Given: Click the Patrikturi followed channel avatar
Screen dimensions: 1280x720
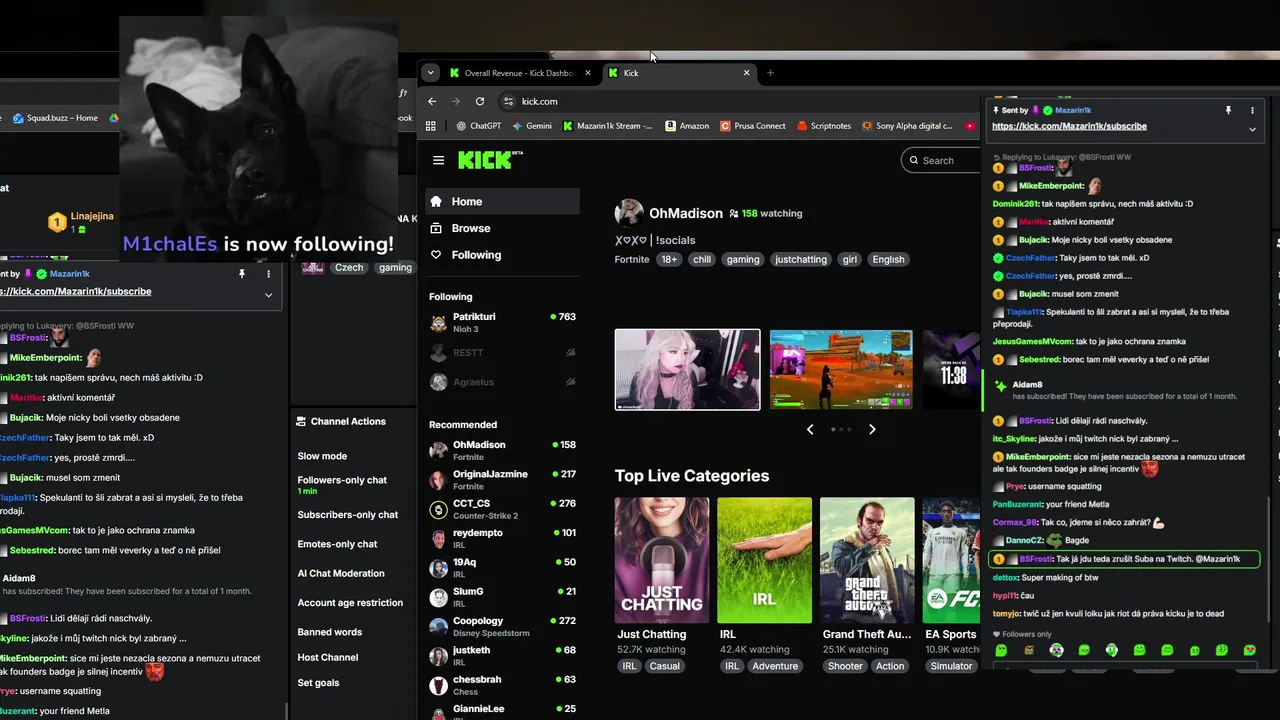Looking at the screenshot, I should [438, 323].
